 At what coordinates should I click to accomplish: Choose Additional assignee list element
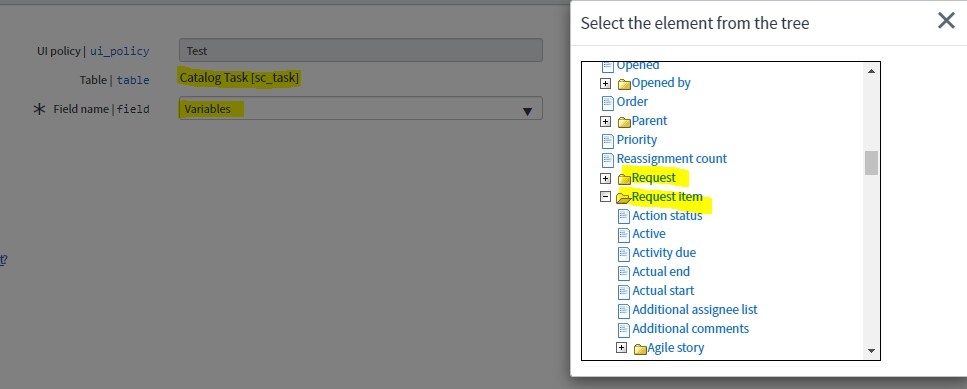pos(695,309)
